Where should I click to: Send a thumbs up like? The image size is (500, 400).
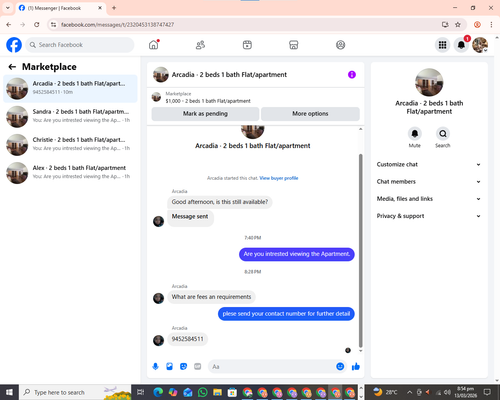(x=356, y=367)
